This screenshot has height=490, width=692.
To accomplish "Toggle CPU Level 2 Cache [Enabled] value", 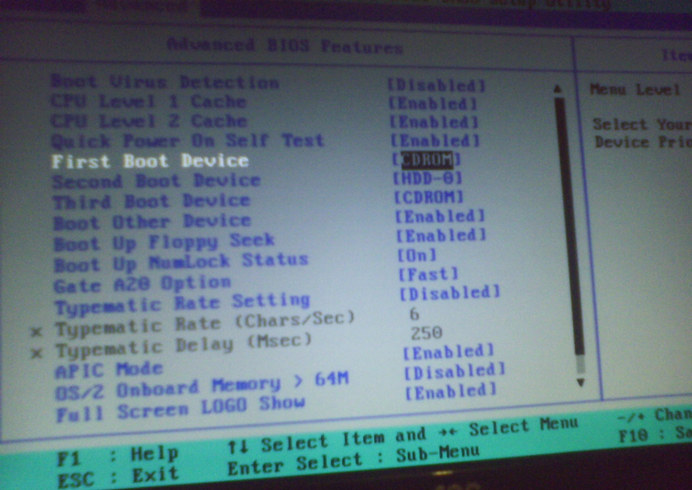I will click(x=435, y=122).
